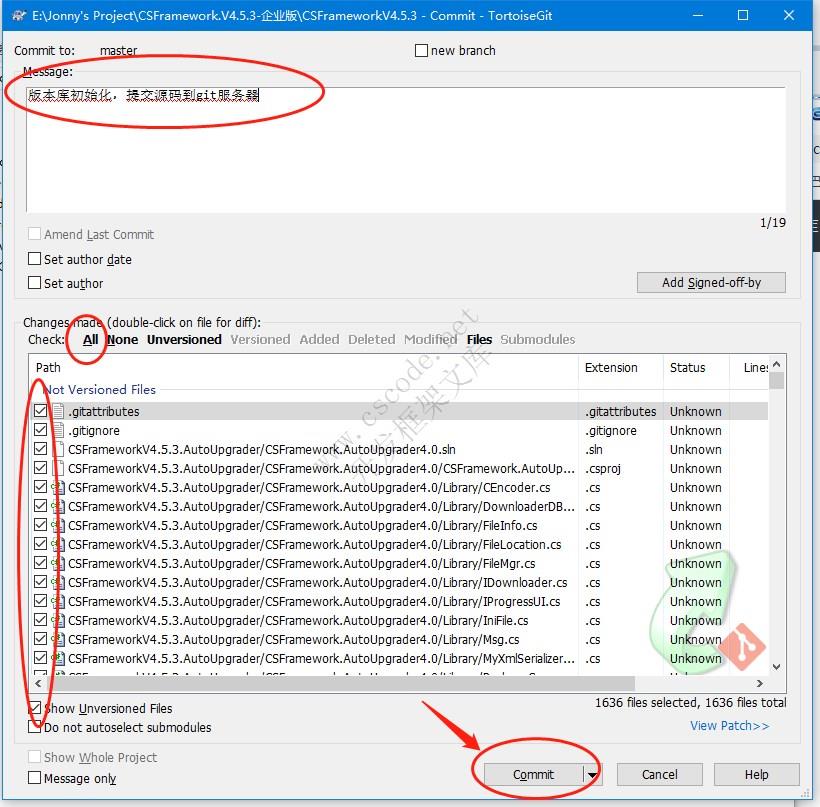Uncheck Show Unversioned Files

click(x=35, y=708)
